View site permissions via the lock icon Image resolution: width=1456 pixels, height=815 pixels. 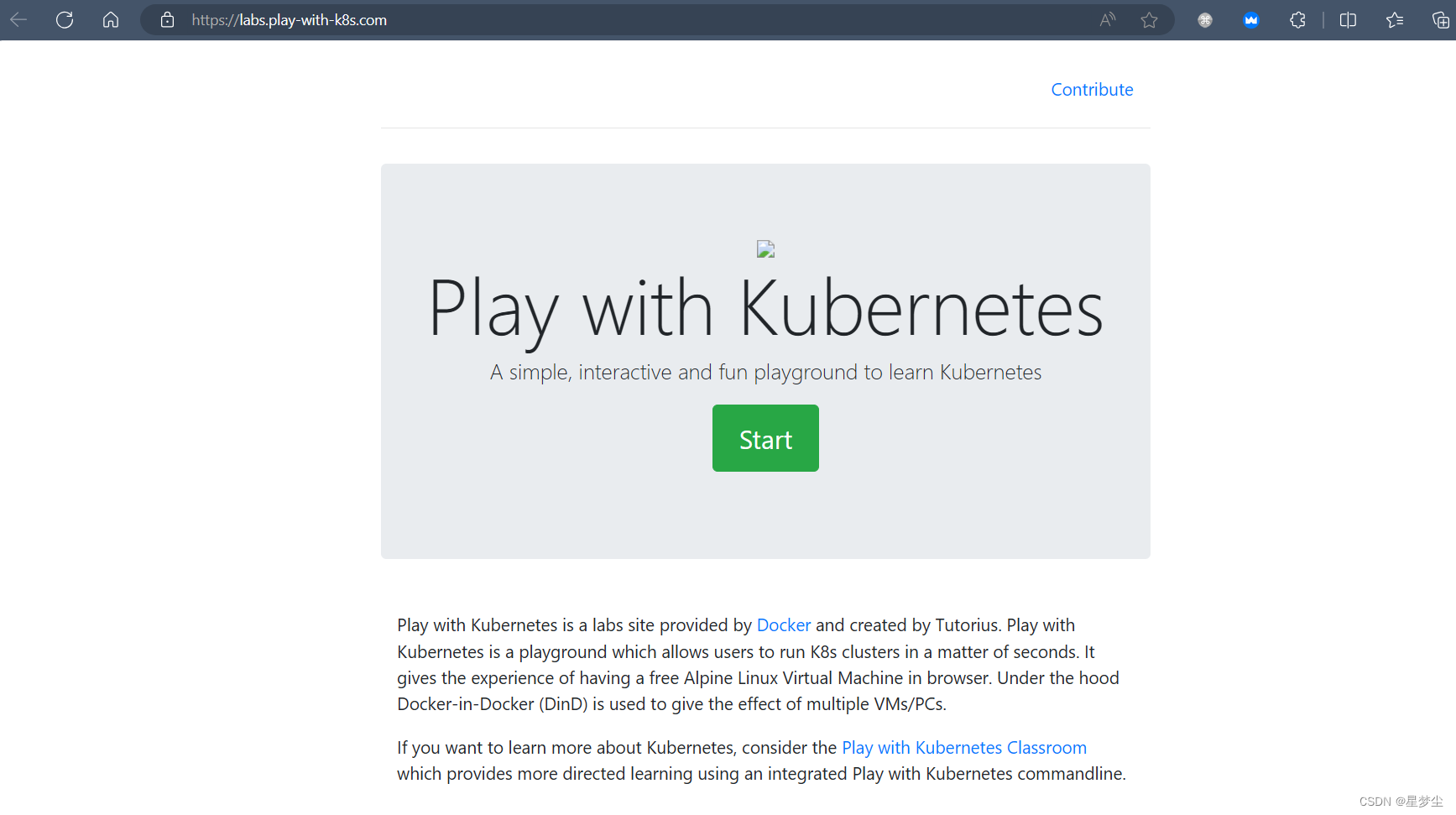[166, 19]
